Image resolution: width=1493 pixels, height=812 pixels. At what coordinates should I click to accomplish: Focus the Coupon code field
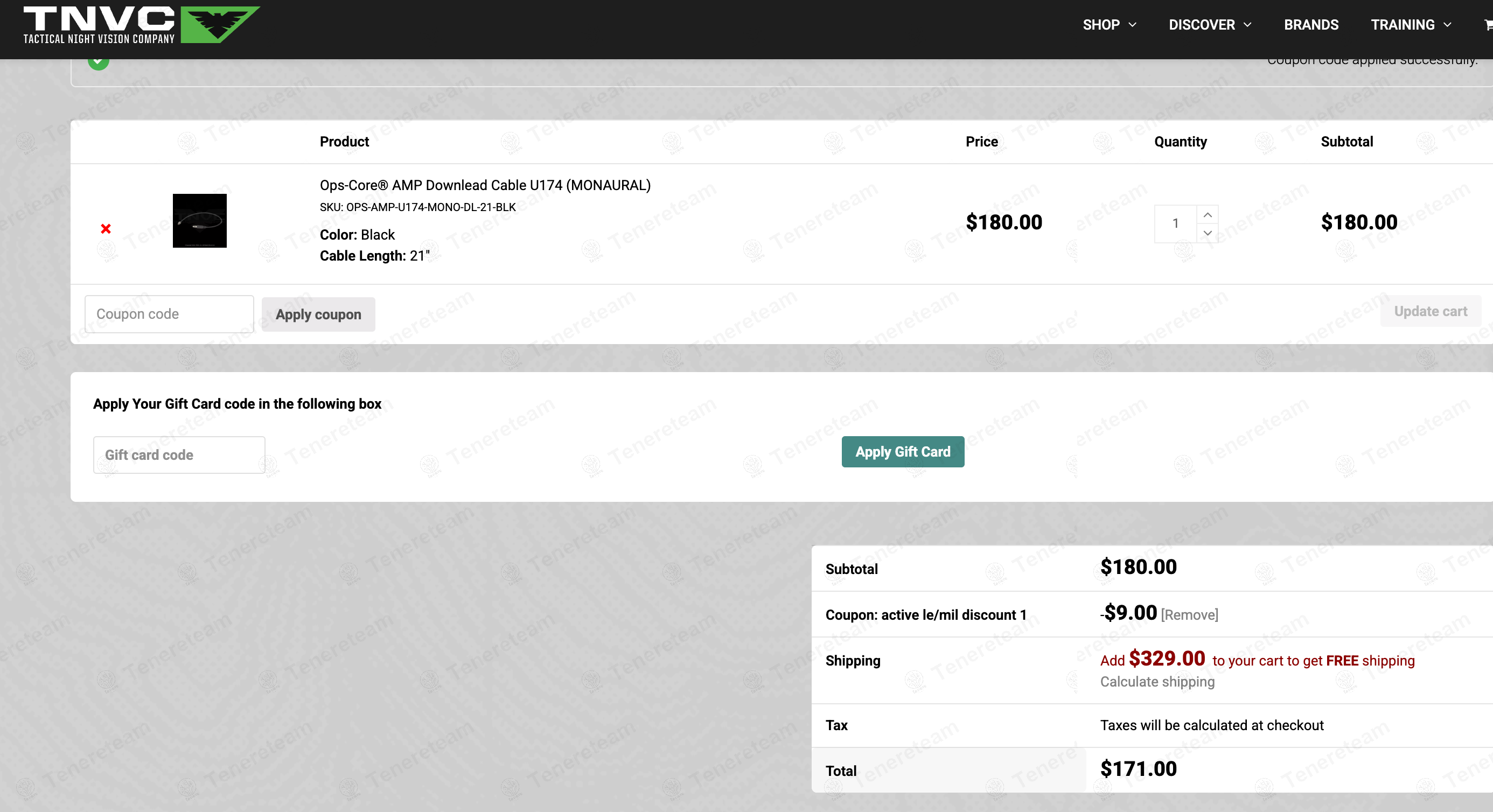[169, 314]
